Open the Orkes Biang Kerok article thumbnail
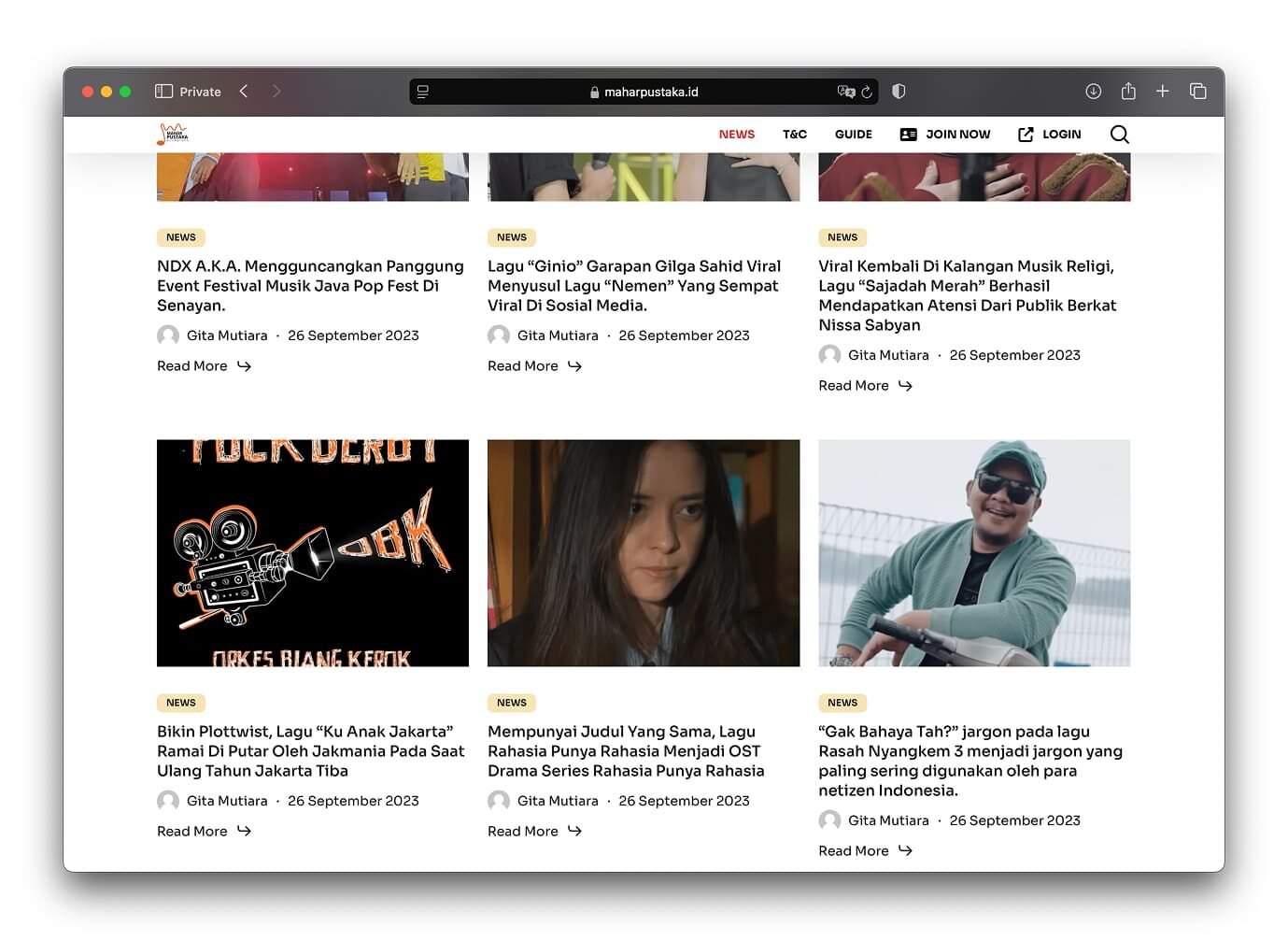 pyautogui.click(x=313, y=552)
